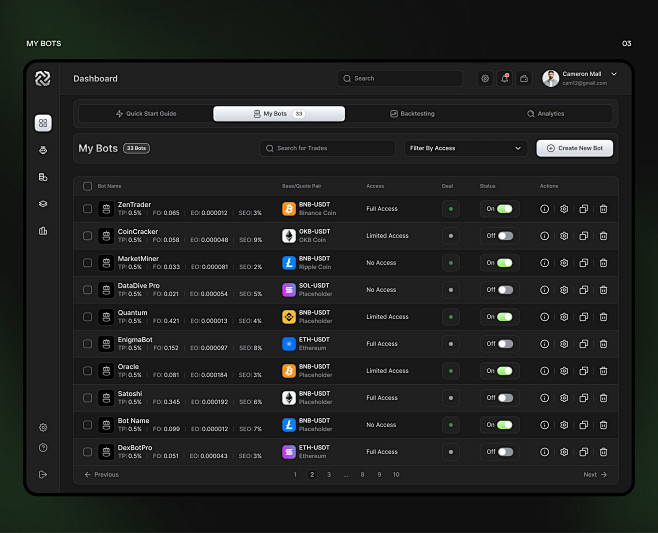Open settings for CoinCracker bot
Image resolution: width=658 pixels, height=533 pixels.
pyautogui.click(x=564, y=236)
